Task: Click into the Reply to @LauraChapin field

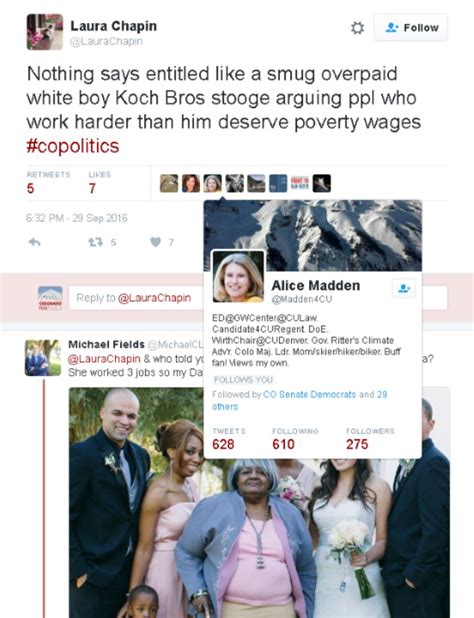Action: [x=136, y=298]
